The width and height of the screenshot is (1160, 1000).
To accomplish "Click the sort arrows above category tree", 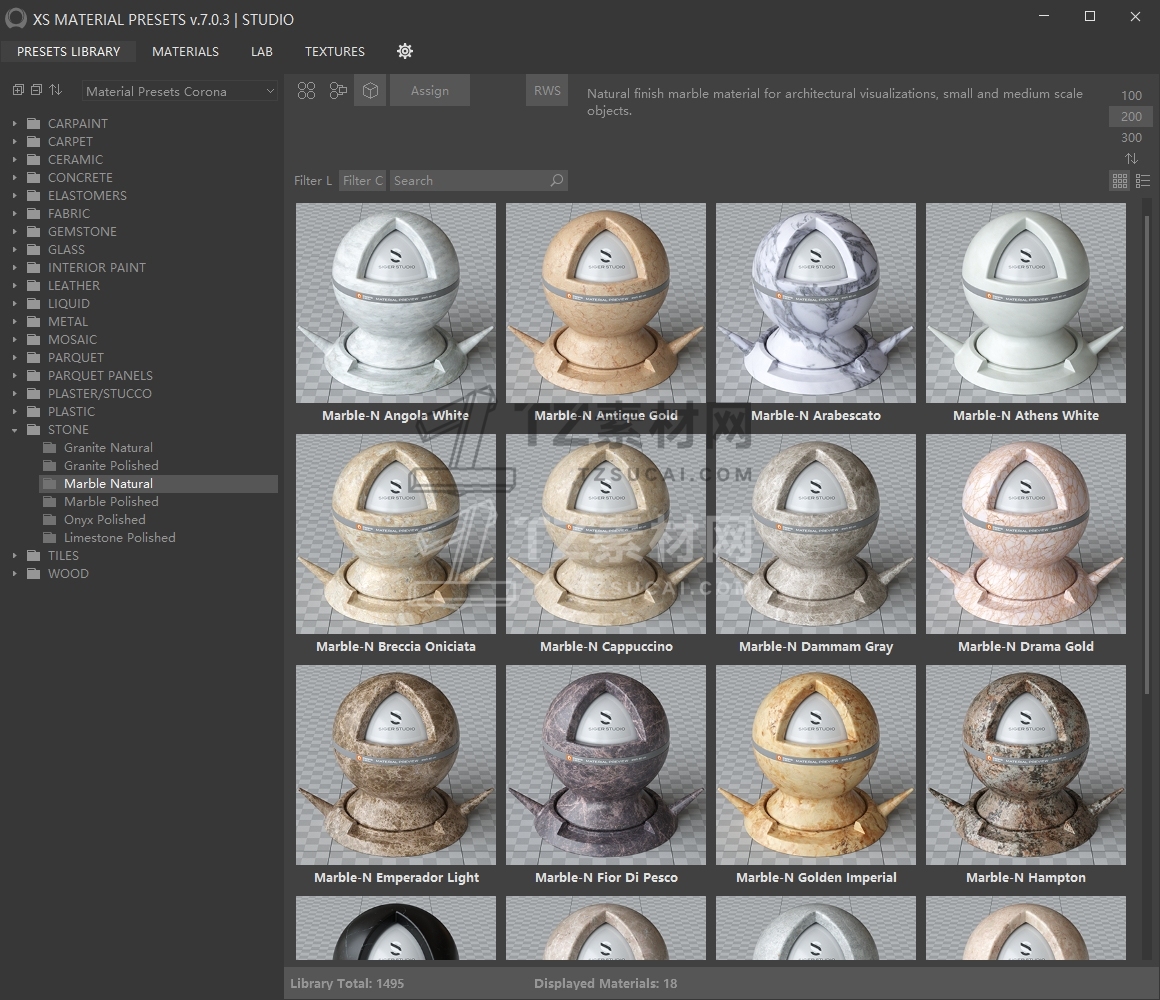I will pos(55,90).
